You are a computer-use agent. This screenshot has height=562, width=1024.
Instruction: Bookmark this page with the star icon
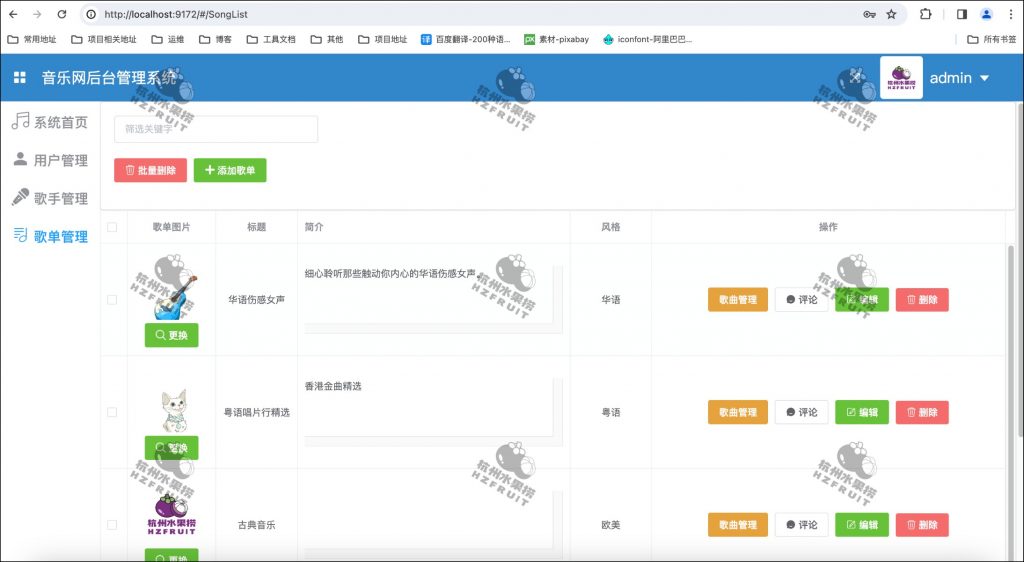click(891, 14)
